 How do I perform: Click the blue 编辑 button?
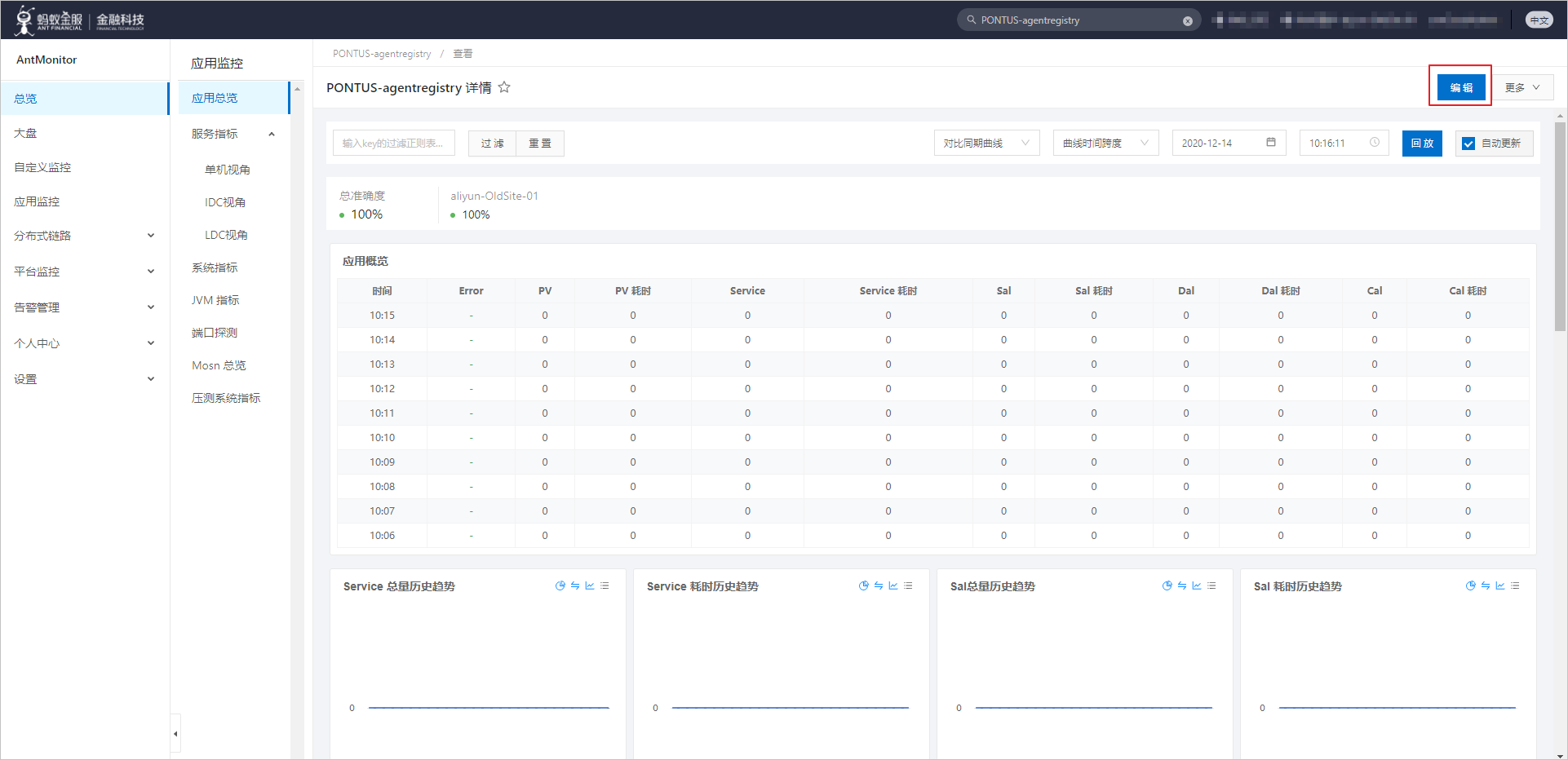tap(1461, 87)
